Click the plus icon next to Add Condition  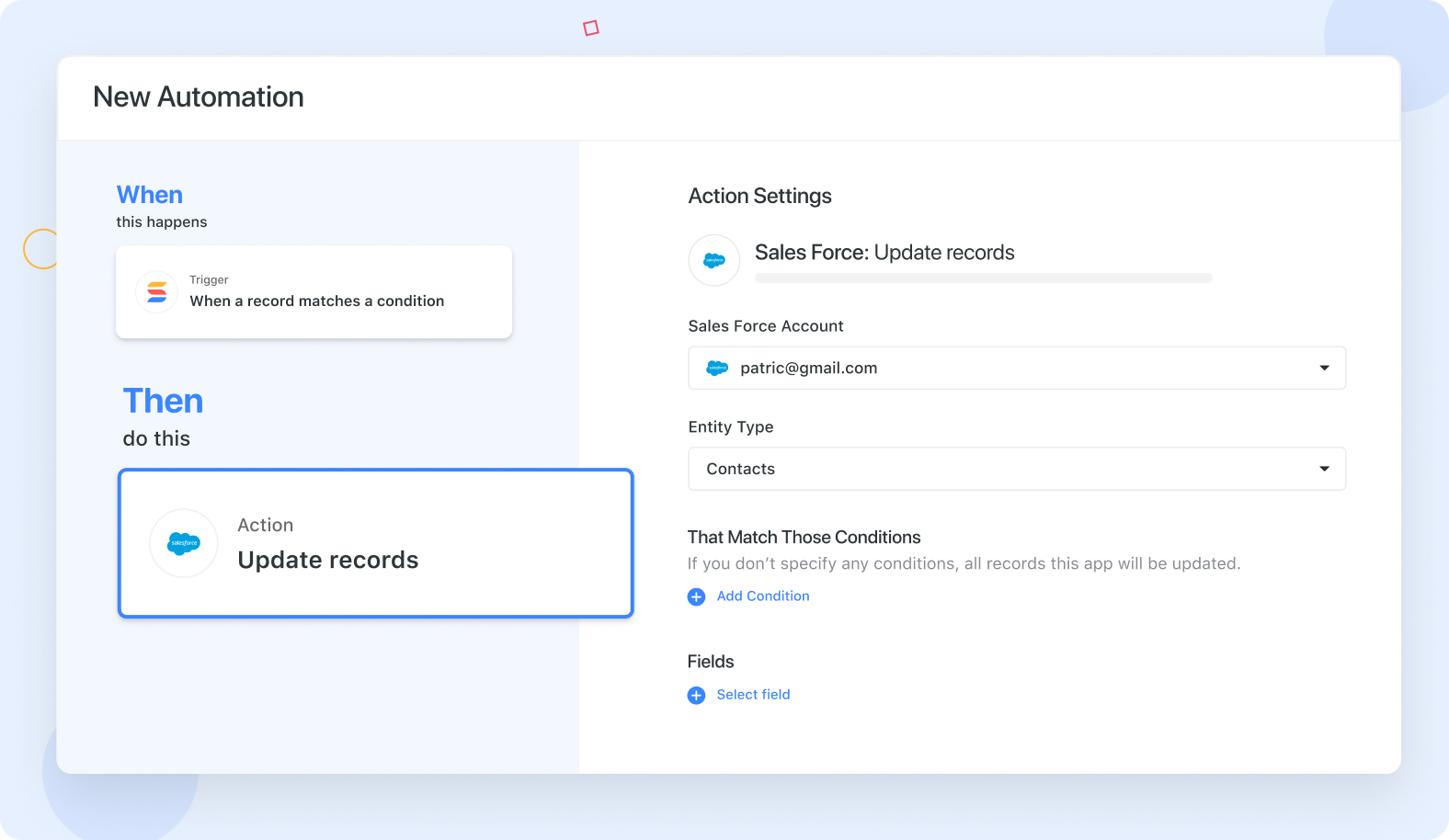(x=697, y=596)
